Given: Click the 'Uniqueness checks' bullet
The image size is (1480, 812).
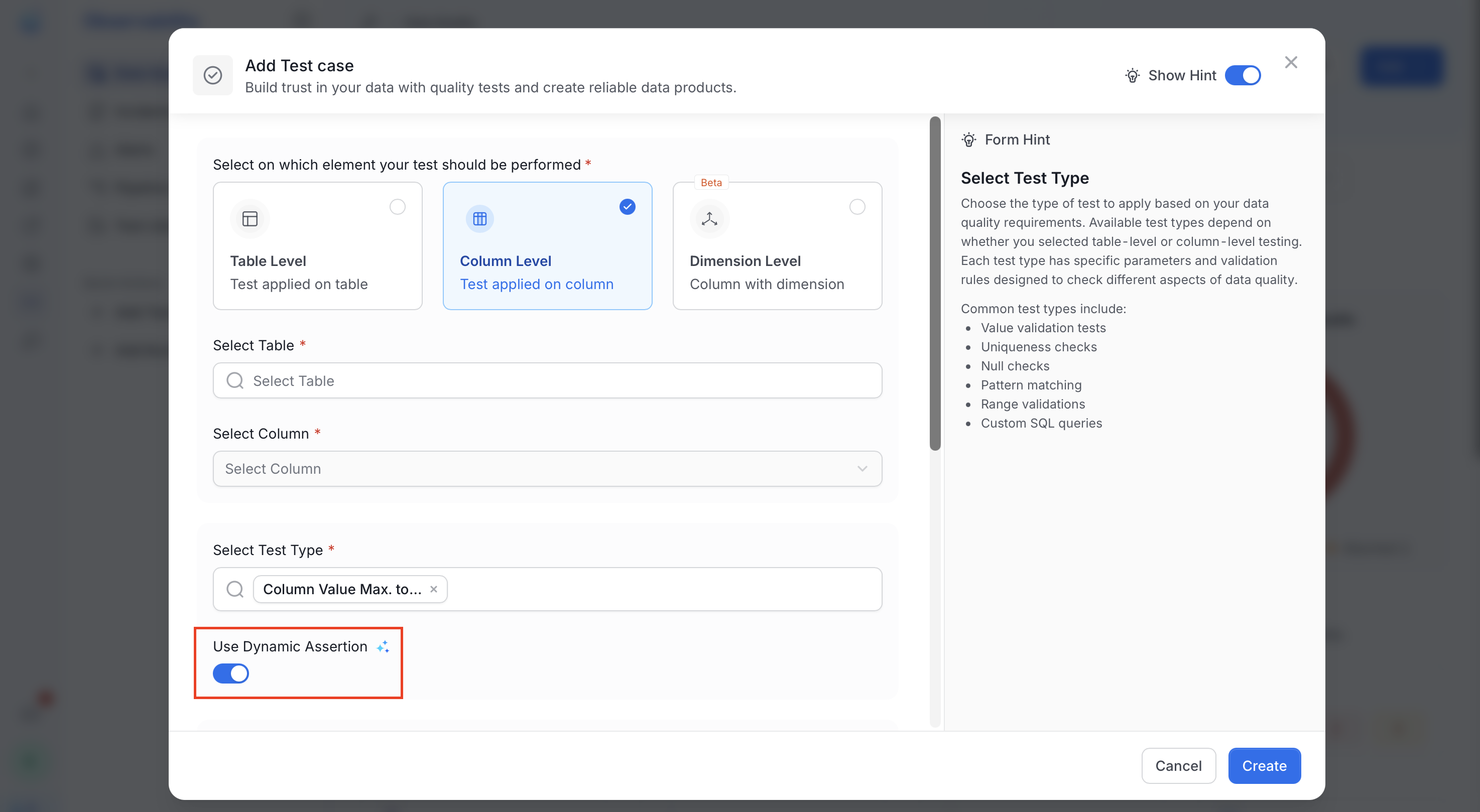Looking at the screenshot, I should click(x=1038, y=347).
